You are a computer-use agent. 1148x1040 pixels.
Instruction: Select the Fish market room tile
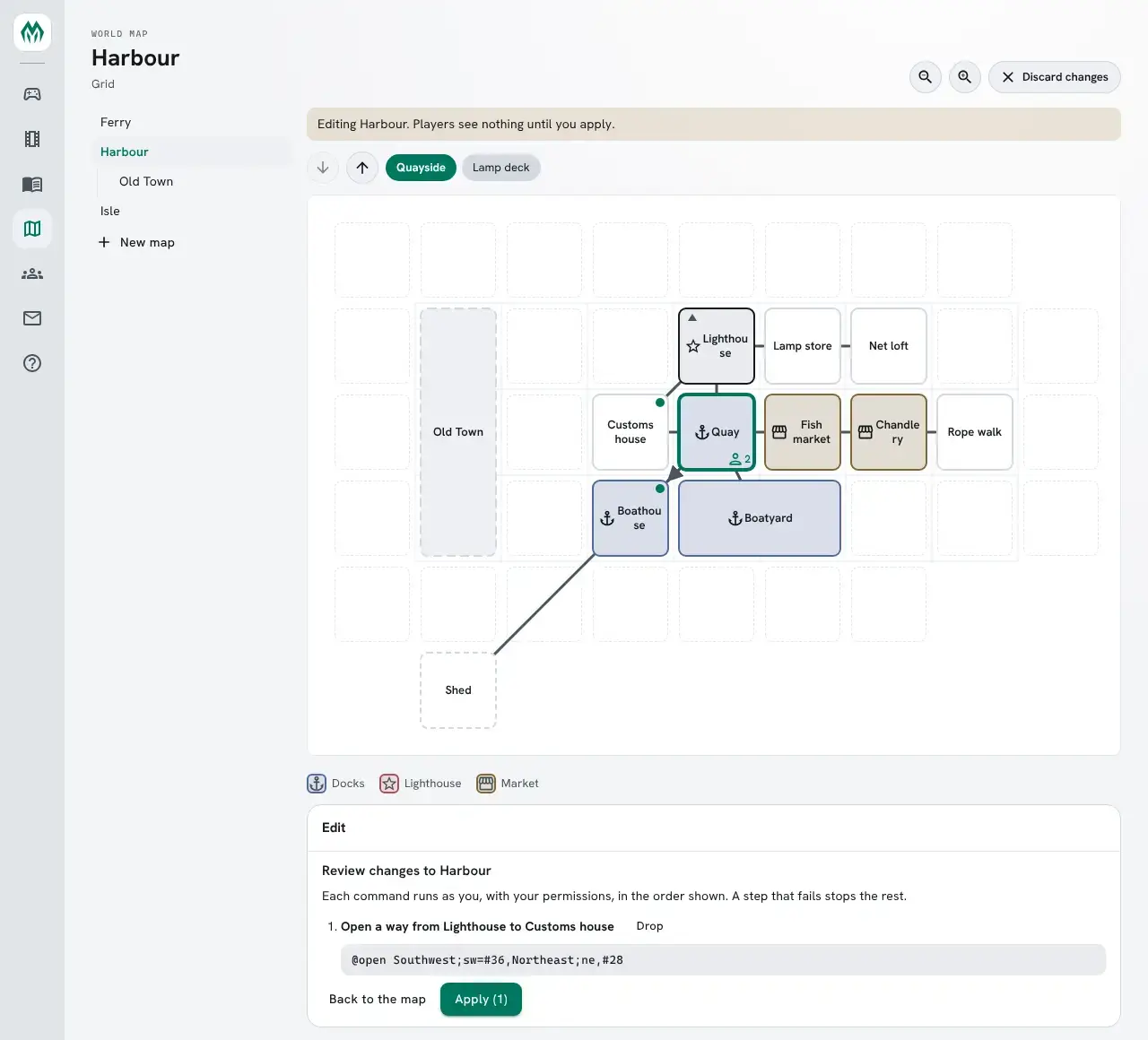click(x=803, y=432)
